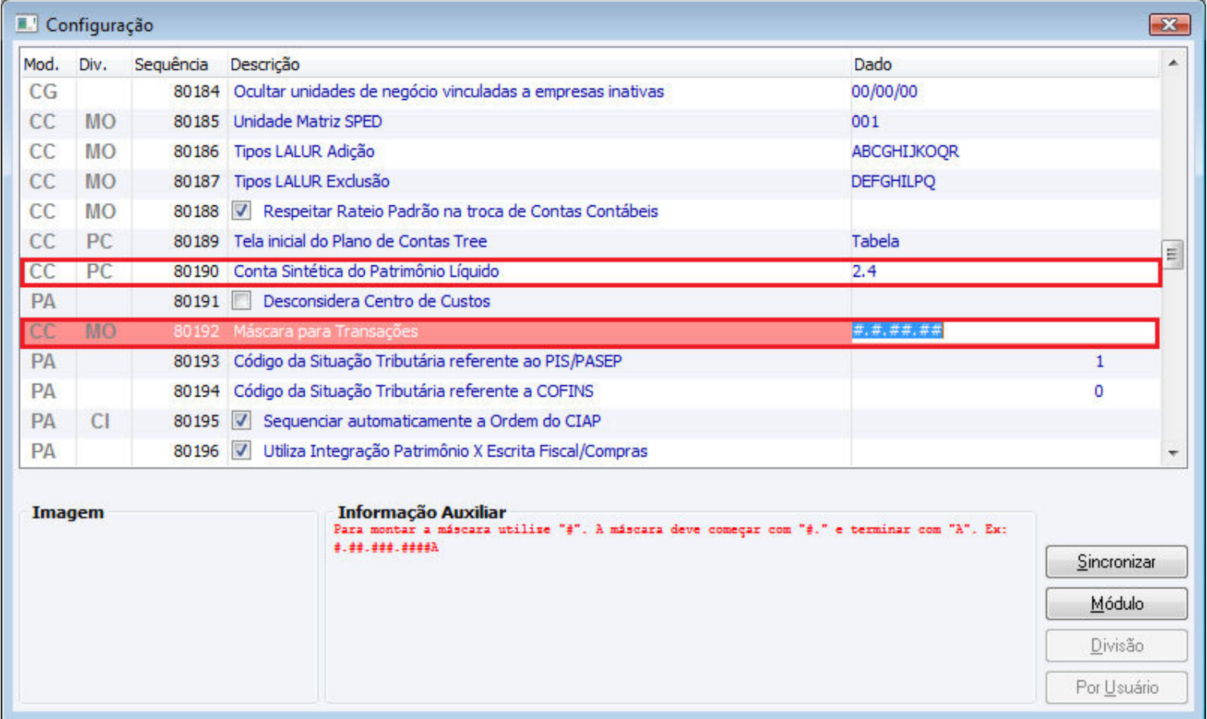Click the Configuração window title icon
This screenshot has width=1207, height=719.
coord(26,24)
